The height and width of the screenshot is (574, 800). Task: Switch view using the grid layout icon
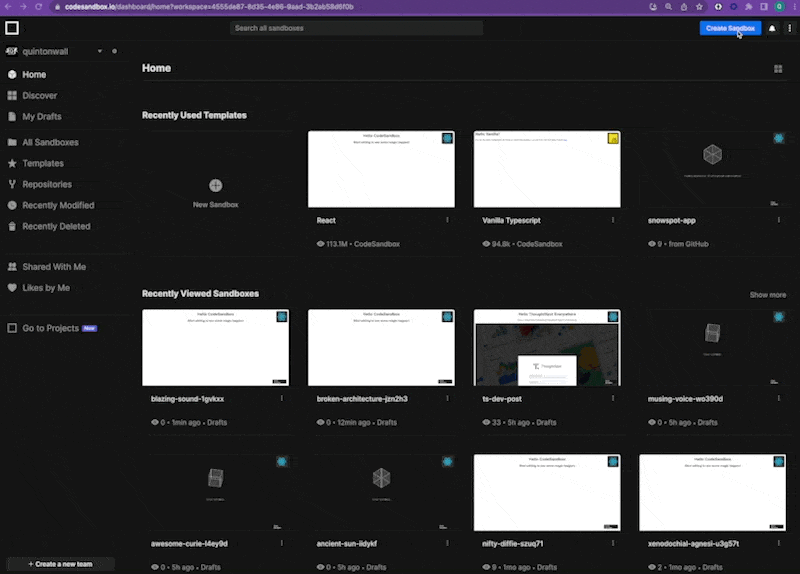tap(778, 68)
